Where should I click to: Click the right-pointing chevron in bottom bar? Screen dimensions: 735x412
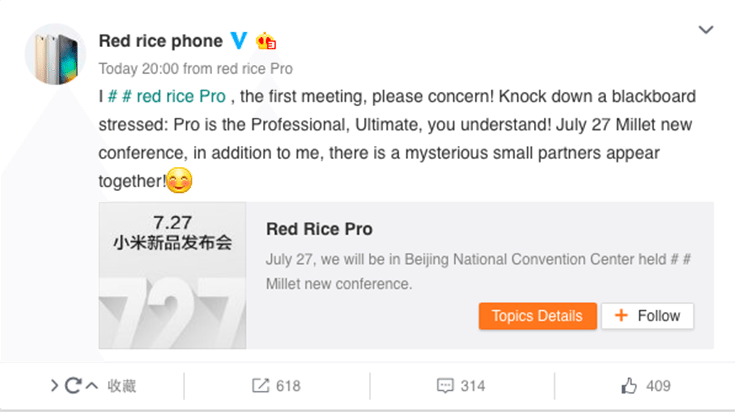pos(54,386)
